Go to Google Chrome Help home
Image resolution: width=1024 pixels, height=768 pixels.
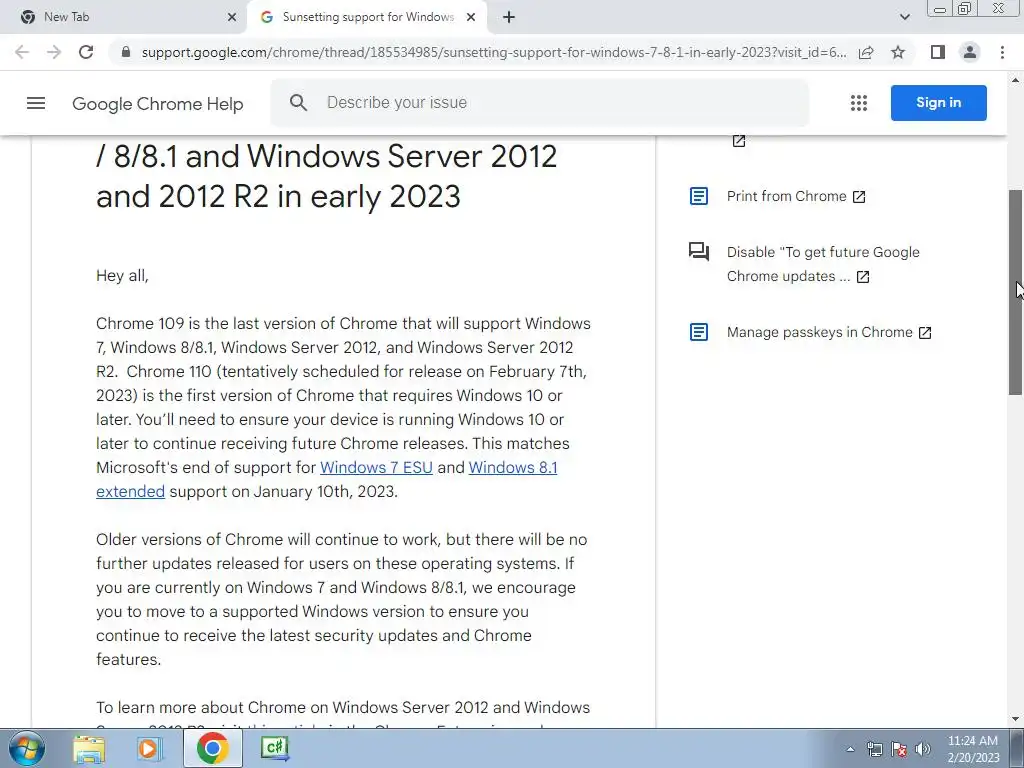(157, 104)
